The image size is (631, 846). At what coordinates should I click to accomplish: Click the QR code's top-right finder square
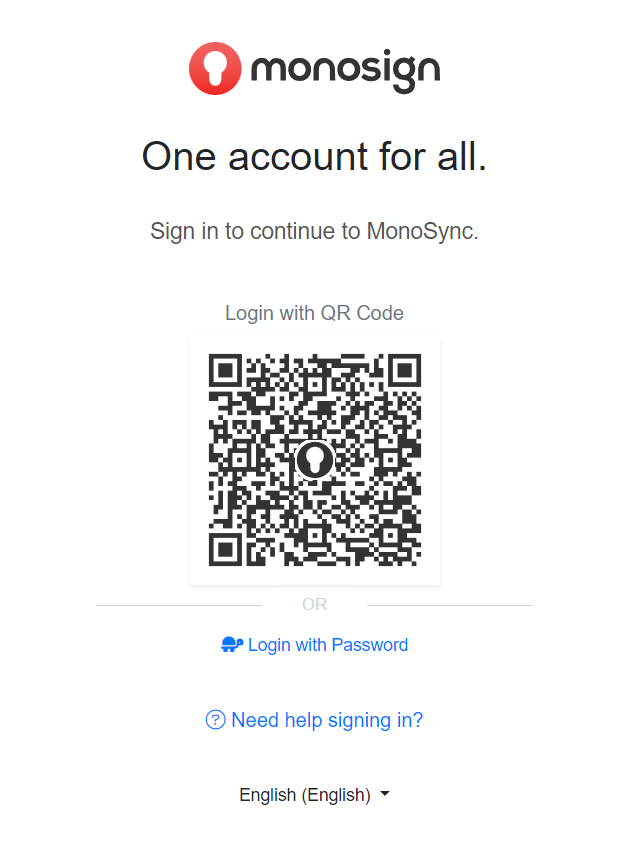403,371
